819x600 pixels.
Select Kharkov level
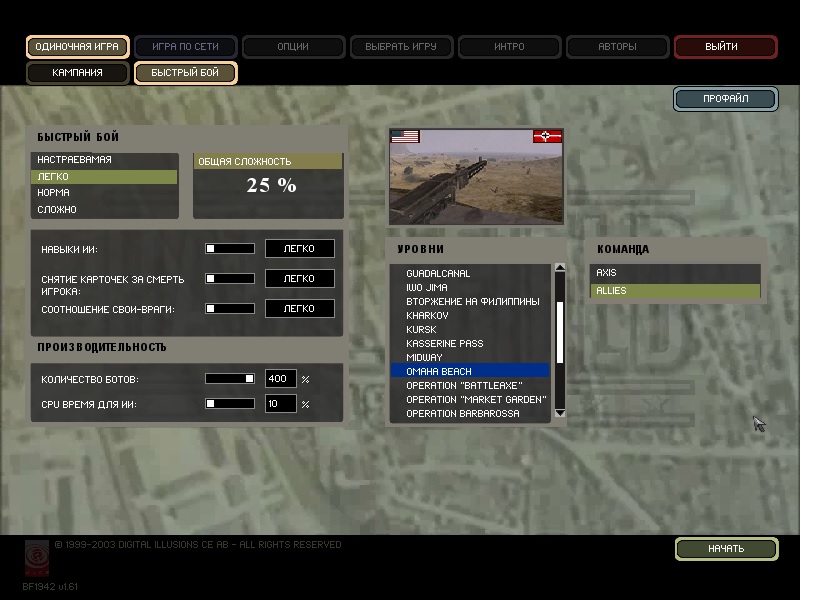[470, 316]
